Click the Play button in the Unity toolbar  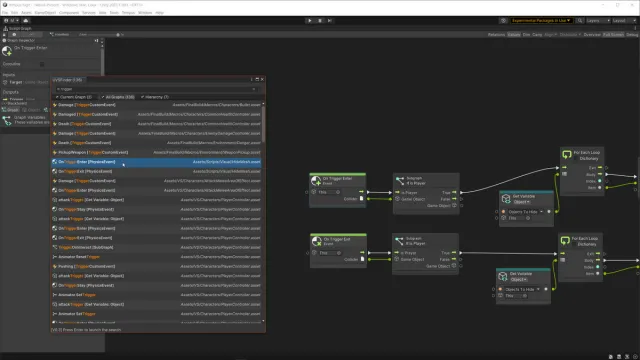tap(310, 20)
